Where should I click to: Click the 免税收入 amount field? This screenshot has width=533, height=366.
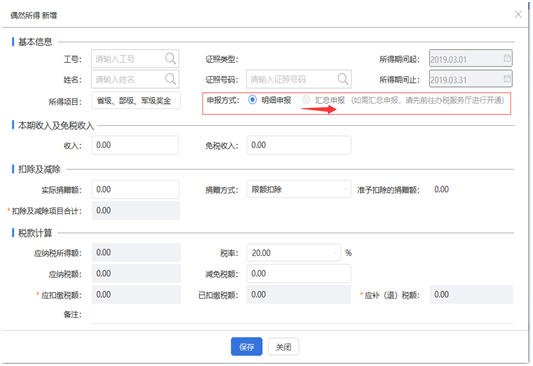click(299, 145)
